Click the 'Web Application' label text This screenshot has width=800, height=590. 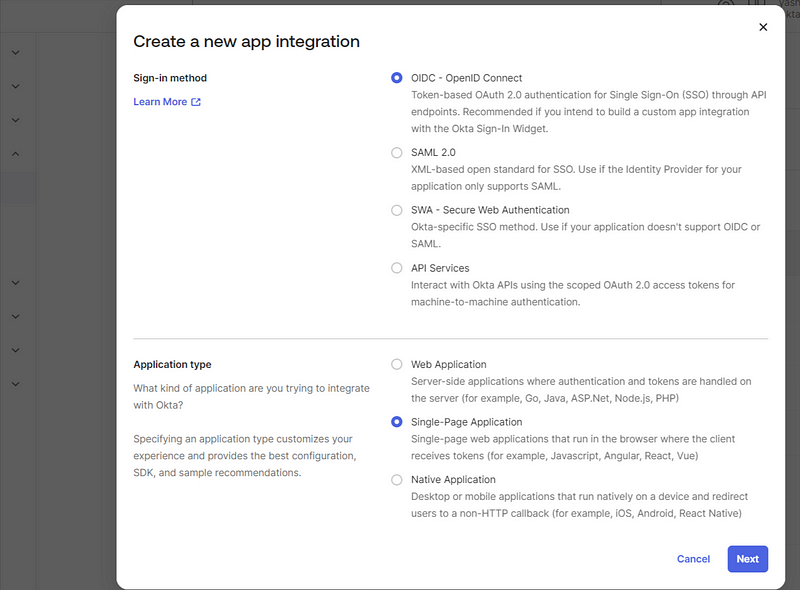[x=449, y=364]
